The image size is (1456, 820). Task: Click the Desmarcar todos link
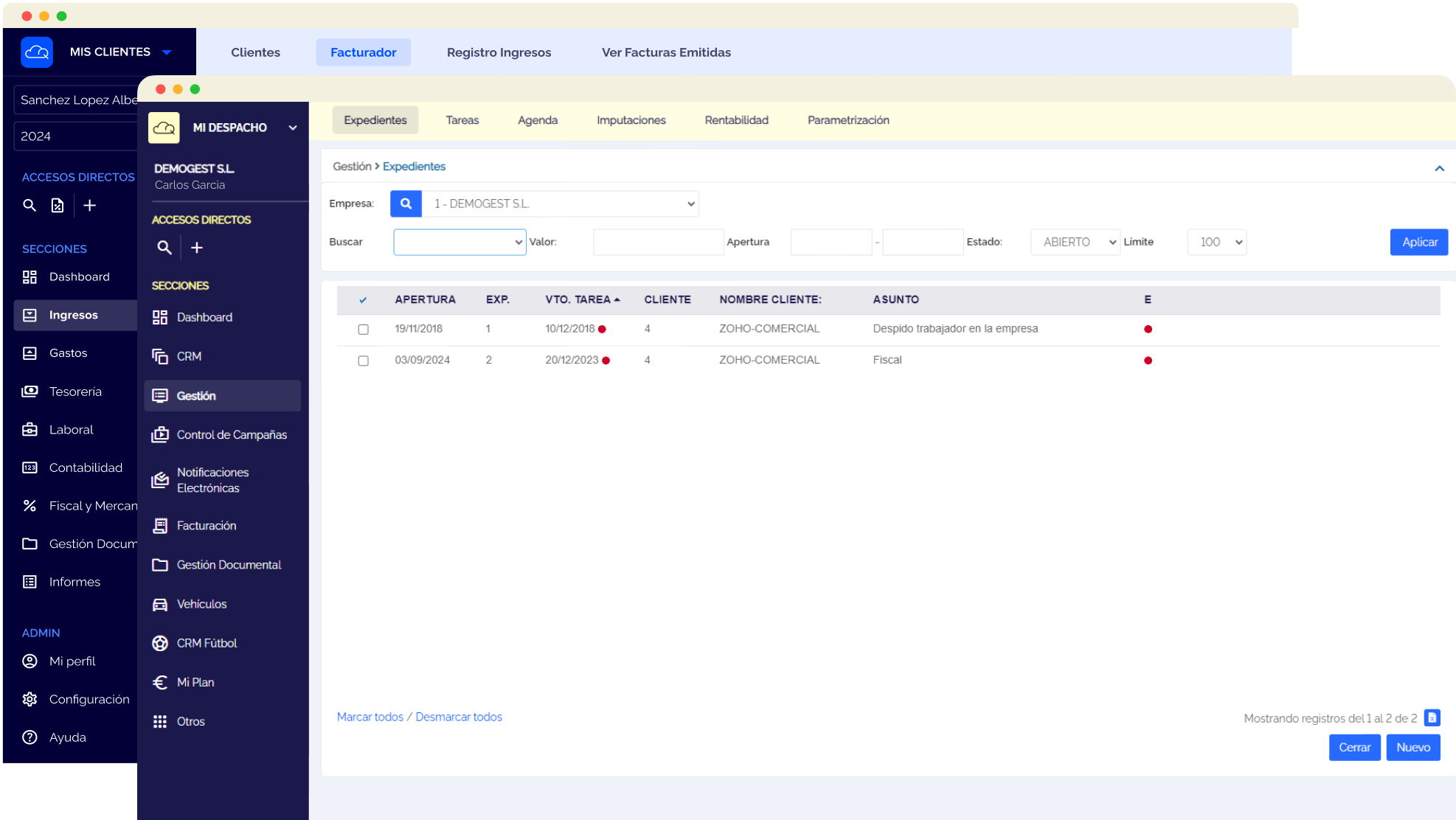[x=459, y=717]
